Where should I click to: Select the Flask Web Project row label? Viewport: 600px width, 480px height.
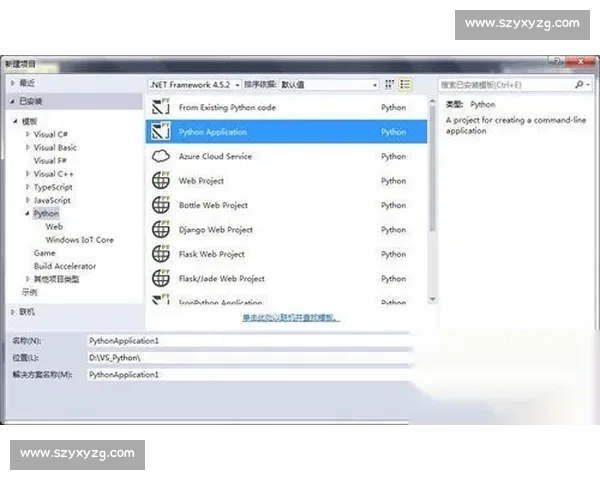212,254
